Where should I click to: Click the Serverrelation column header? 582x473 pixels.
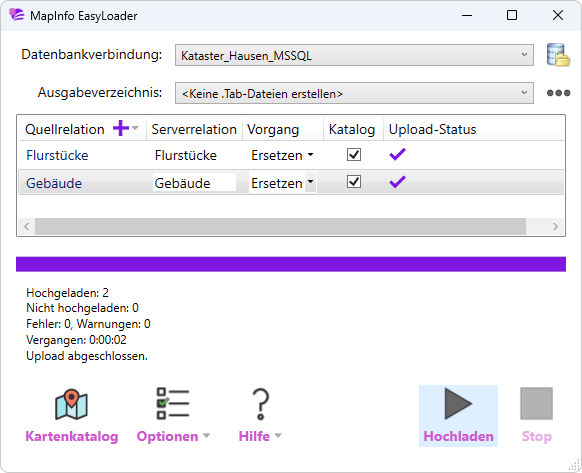point(194,129)
